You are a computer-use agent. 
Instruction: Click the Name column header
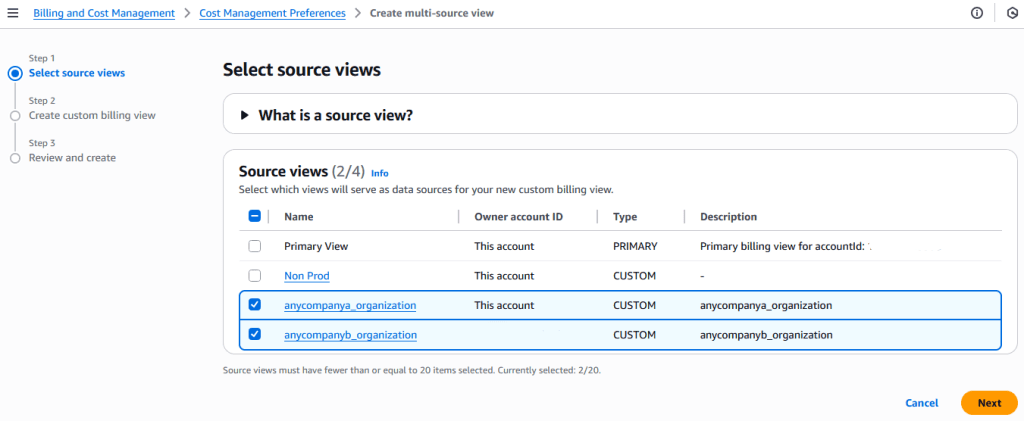tap(299, 217)
